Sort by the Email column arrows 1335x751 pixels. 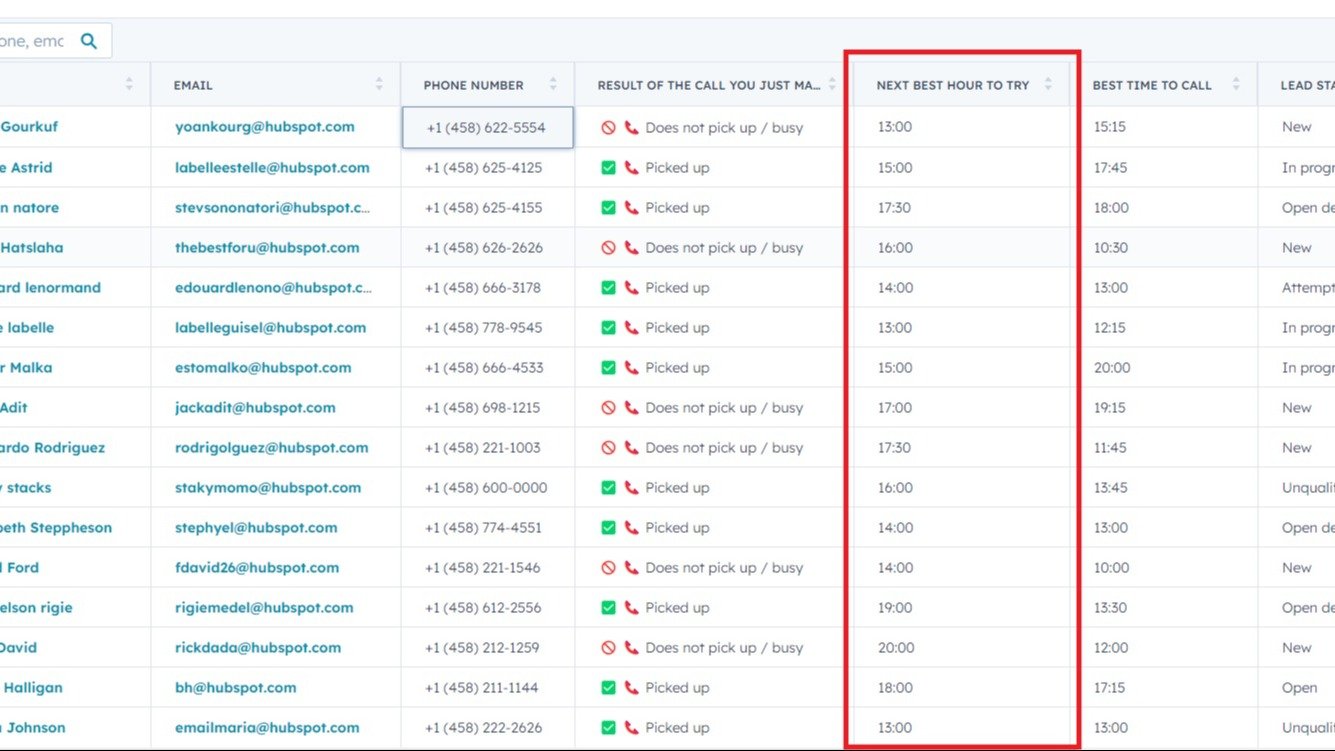379,85
